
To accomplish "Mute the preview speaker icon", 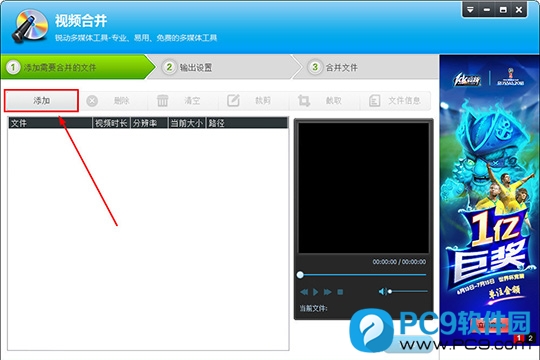I will [382, 291].
